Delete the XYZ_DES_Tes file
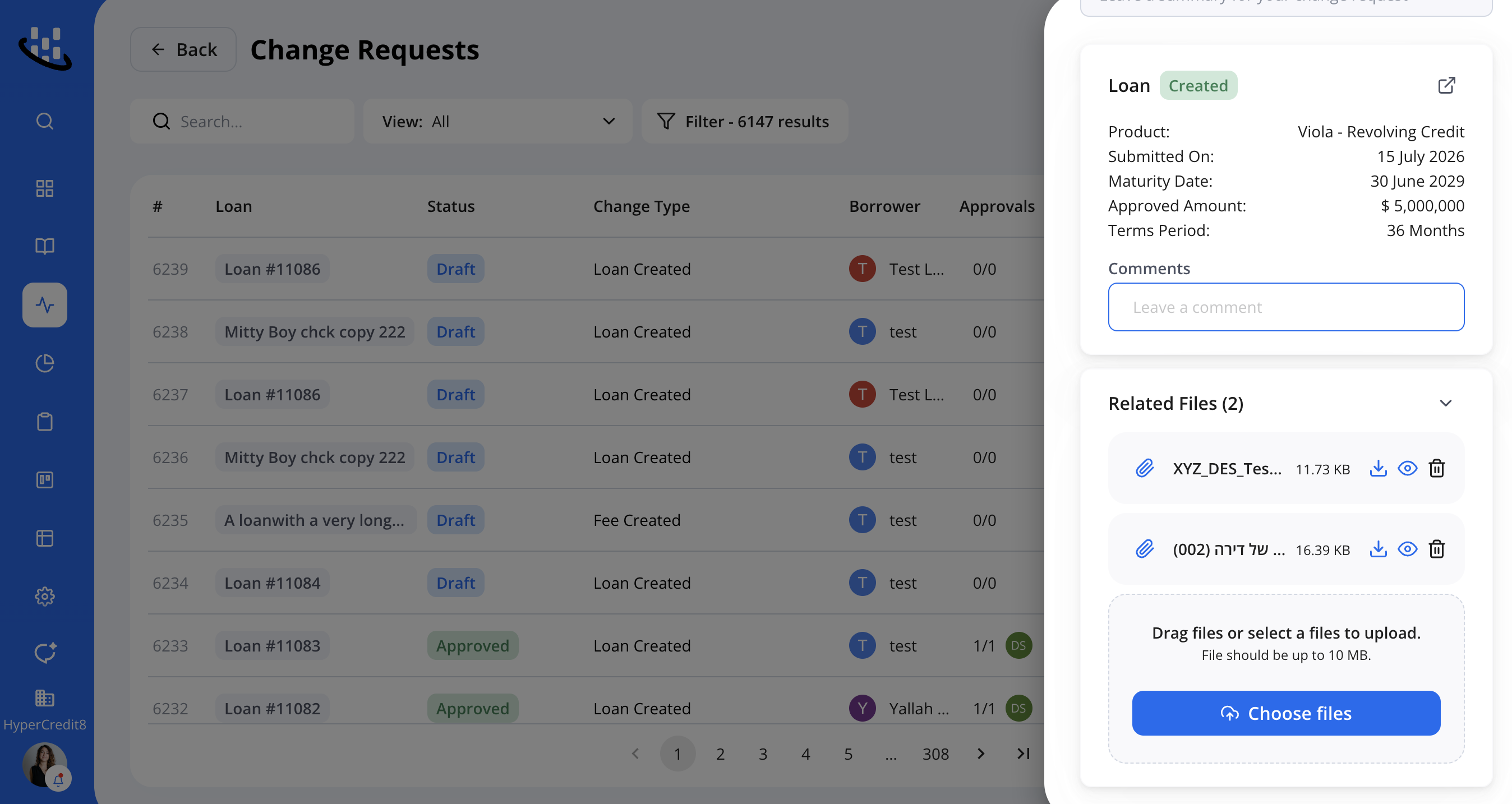 tap(1436, 468)
